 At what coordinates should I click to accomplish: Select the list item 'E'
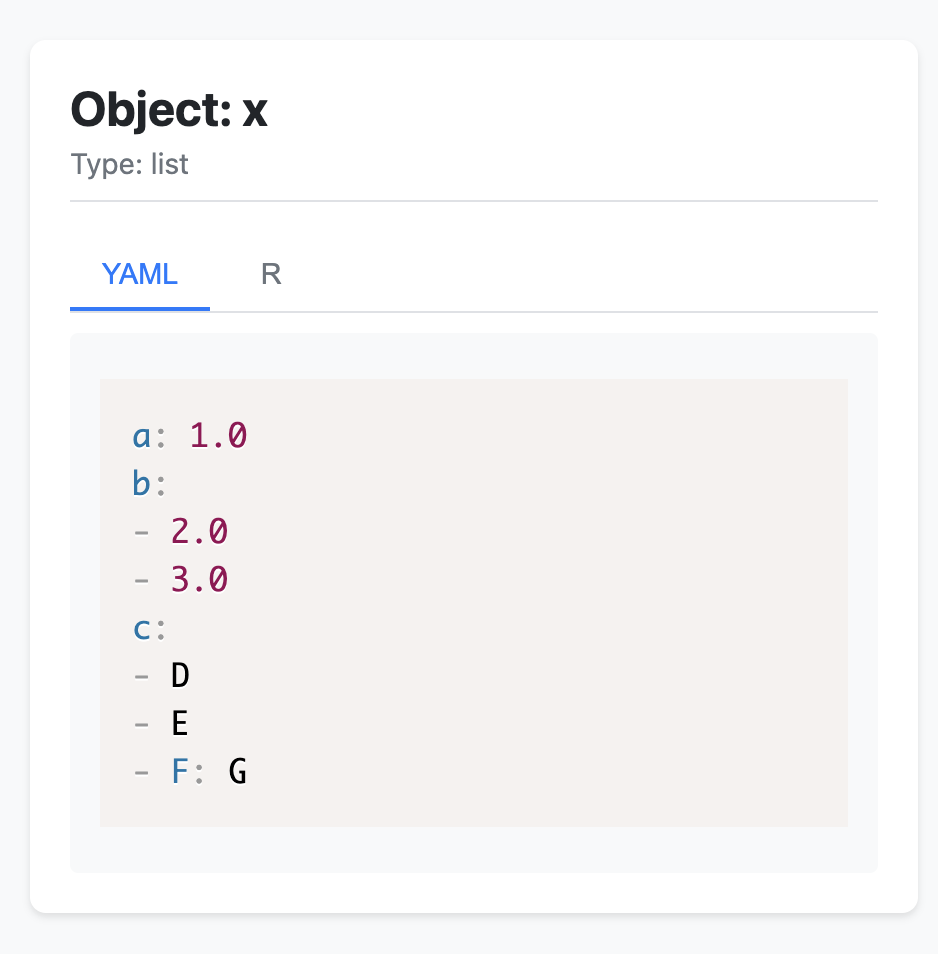[x=179, y=723]
